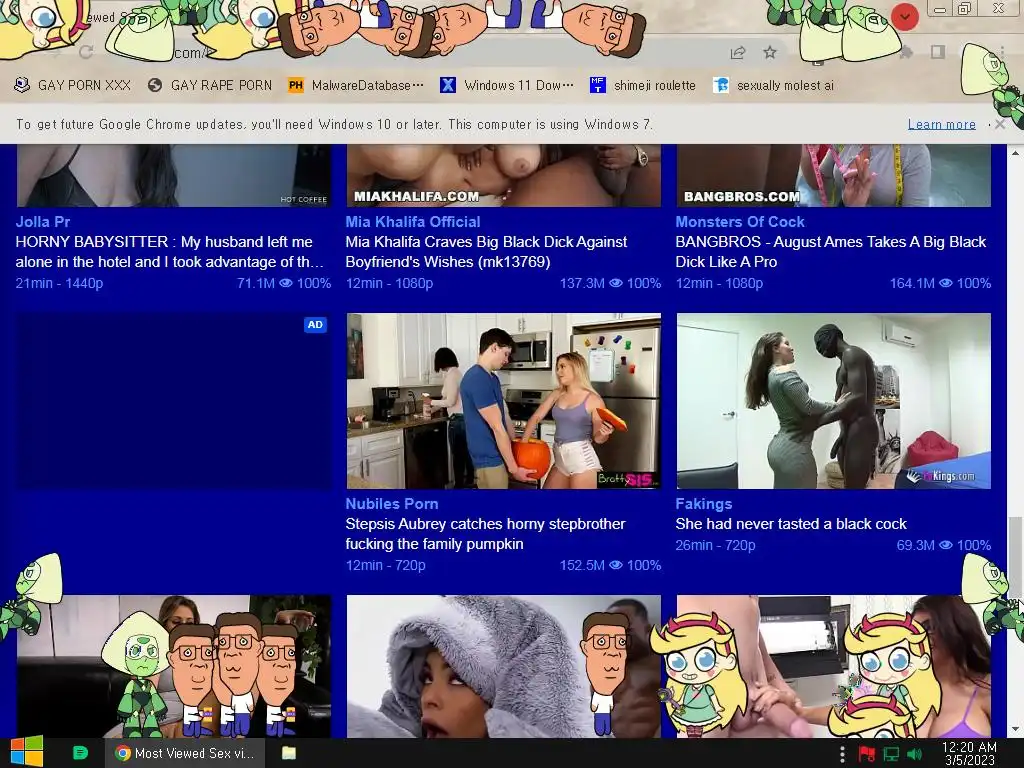Reload the page with the refresh icon

pos(86,52)
